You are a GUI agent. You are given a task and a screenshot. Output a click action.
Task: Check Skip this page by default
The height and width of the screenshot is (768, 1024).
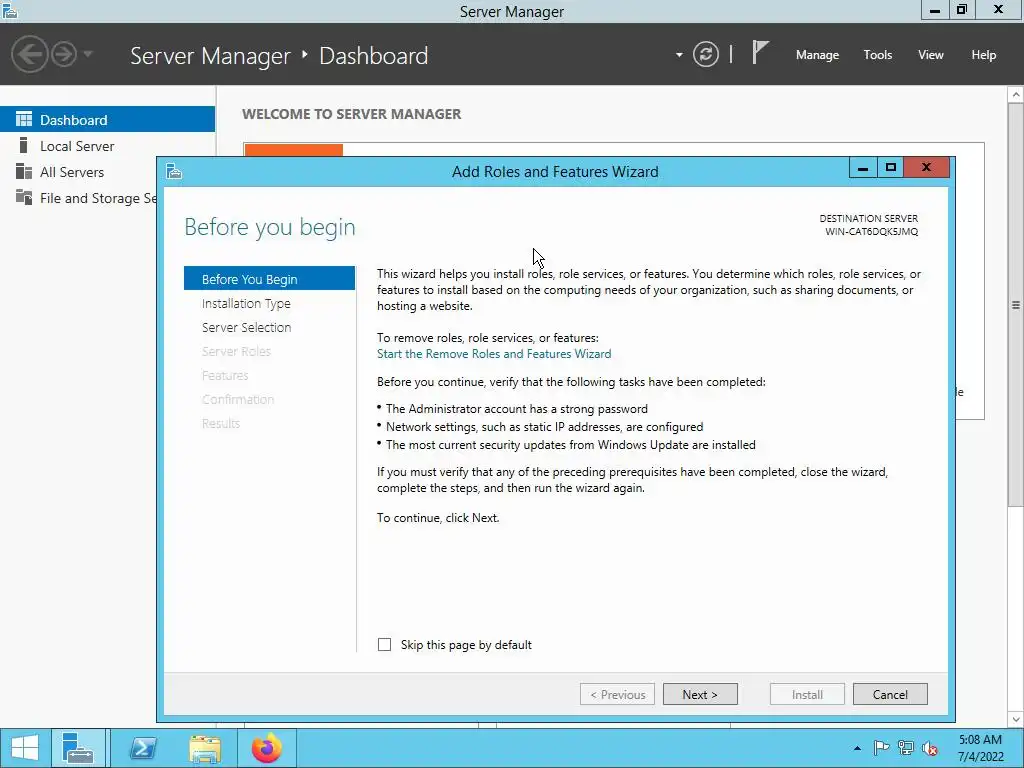click(385, 645)
